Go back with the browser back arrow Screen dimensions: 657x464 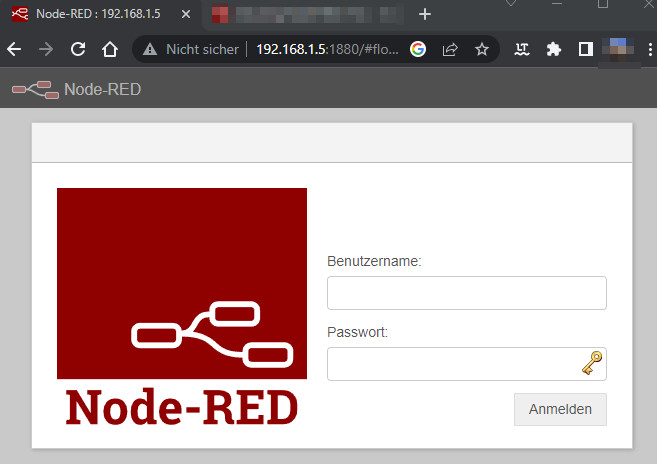pos(14,49)
